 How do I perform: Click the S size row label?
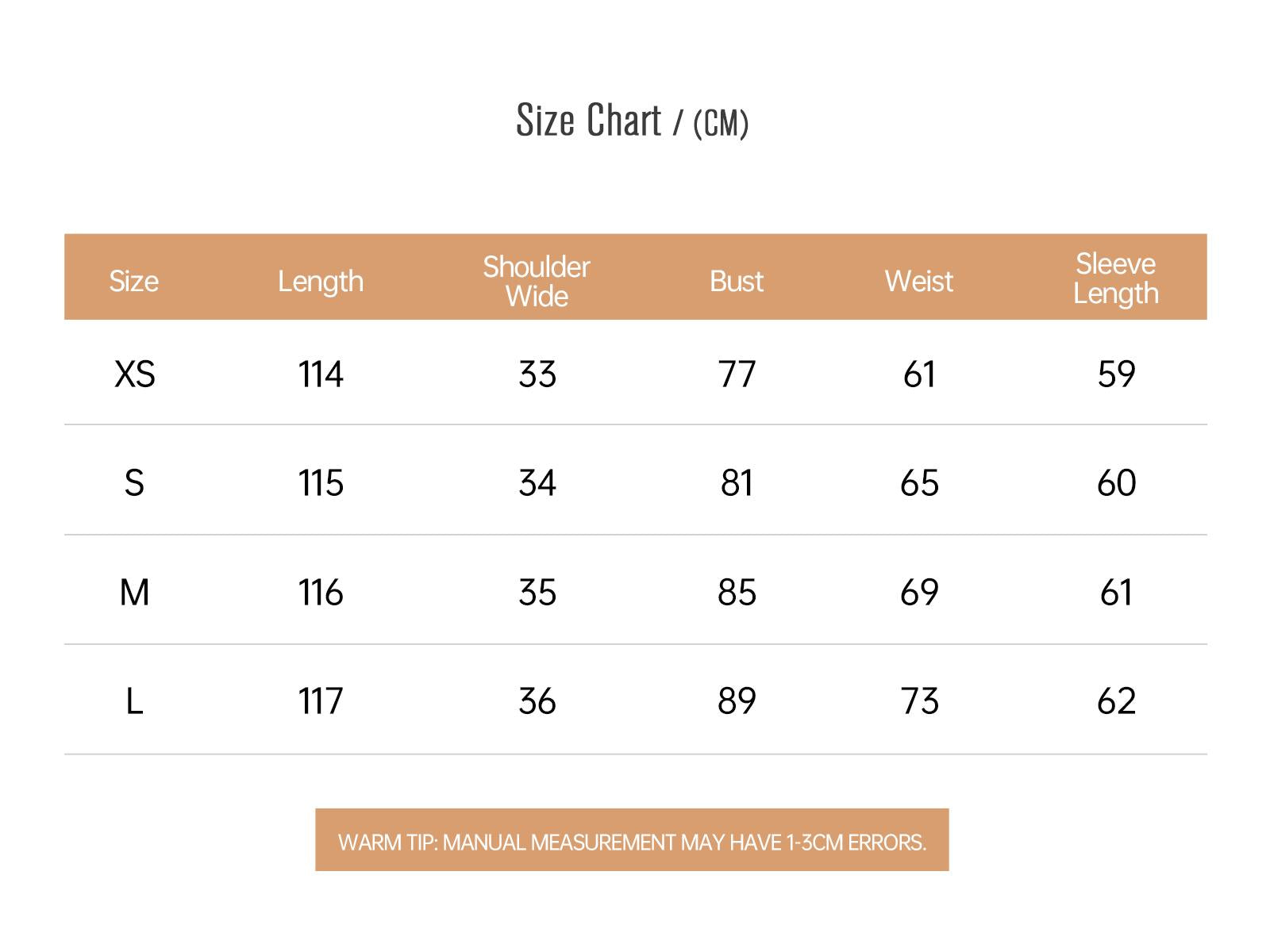pos(134,482)
